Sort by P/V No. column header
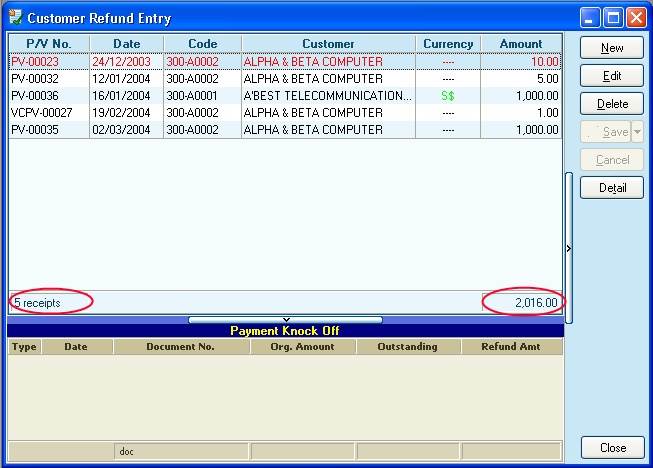 pyautogui.click(x=49, y=44)
